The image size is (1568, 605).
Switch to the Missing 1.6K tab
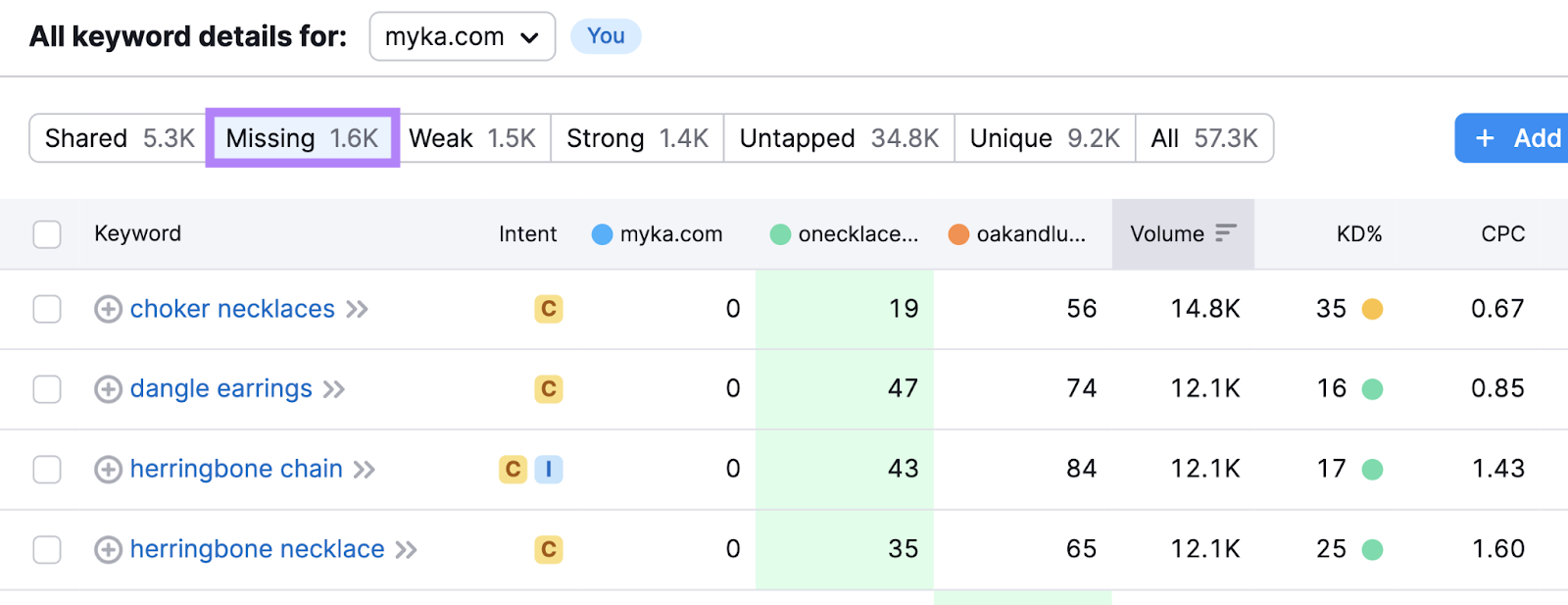(302, 138)
